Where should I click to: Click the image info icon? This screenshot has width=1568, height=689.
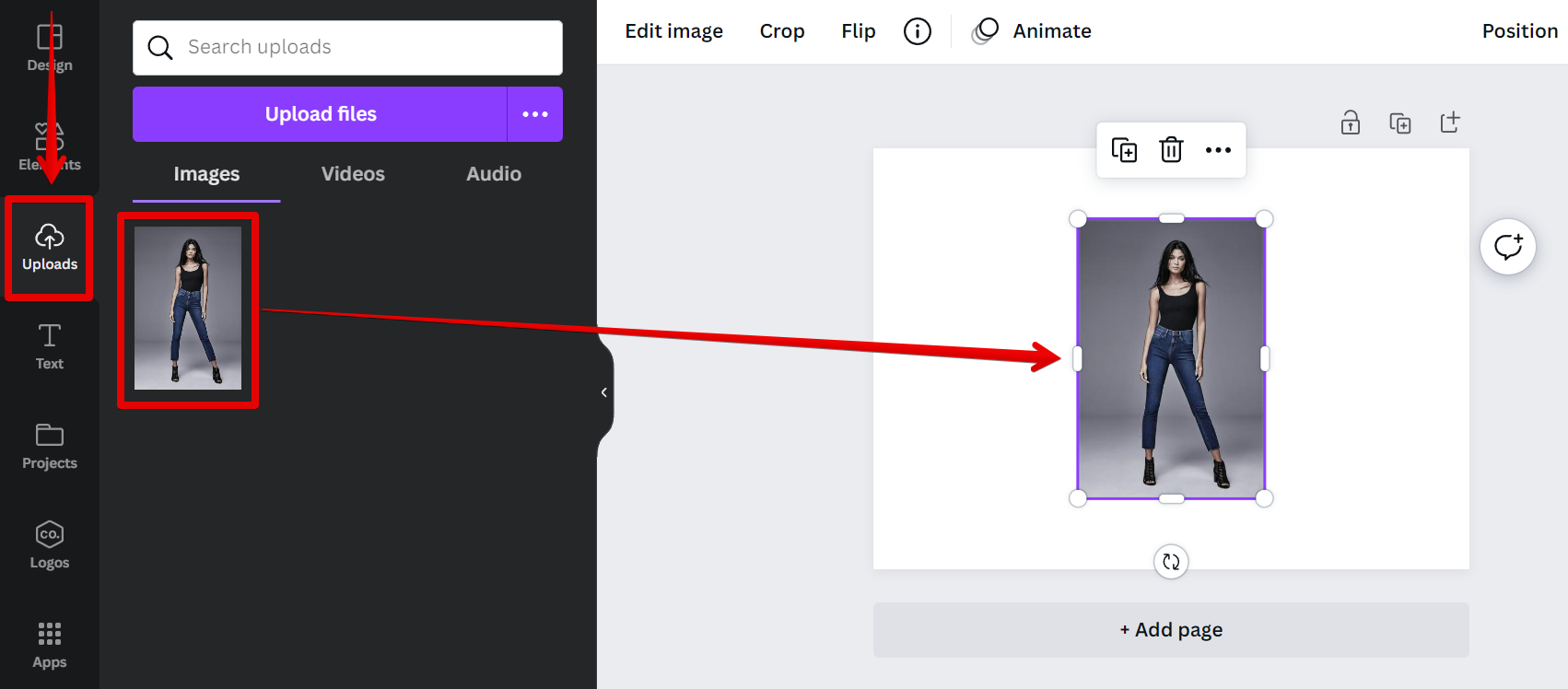917,31
